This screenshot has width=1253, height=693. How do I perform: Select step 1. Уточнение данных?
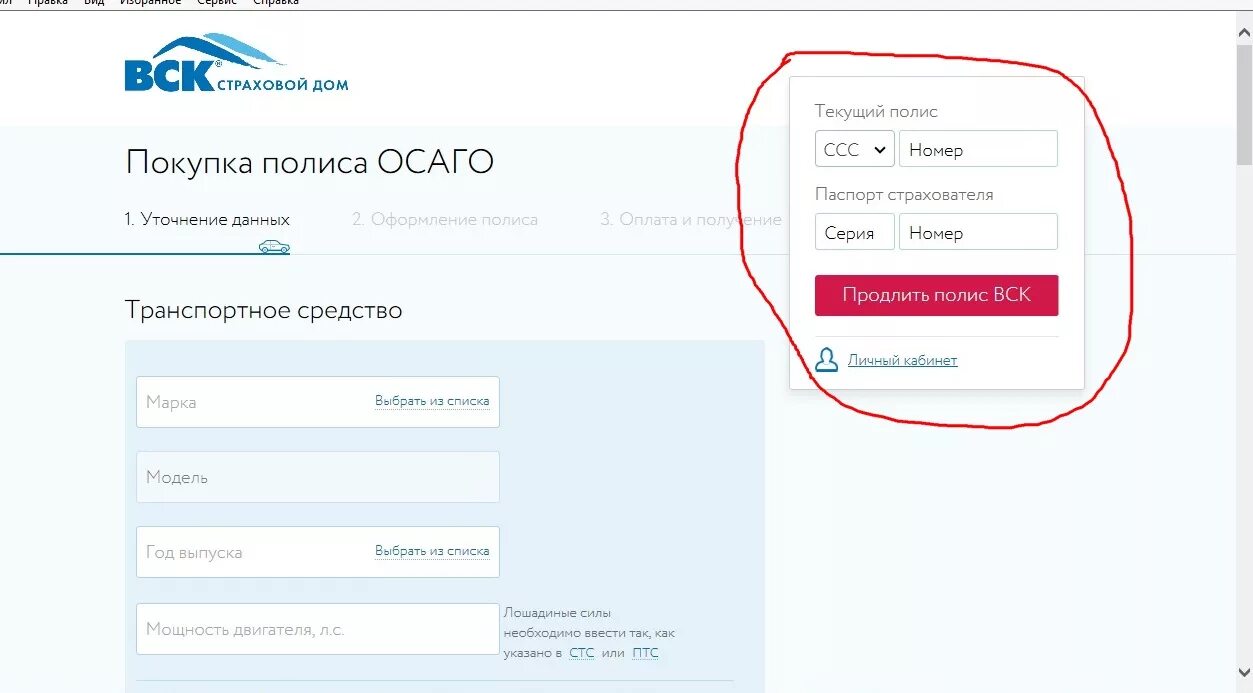[x=207, y=219]
